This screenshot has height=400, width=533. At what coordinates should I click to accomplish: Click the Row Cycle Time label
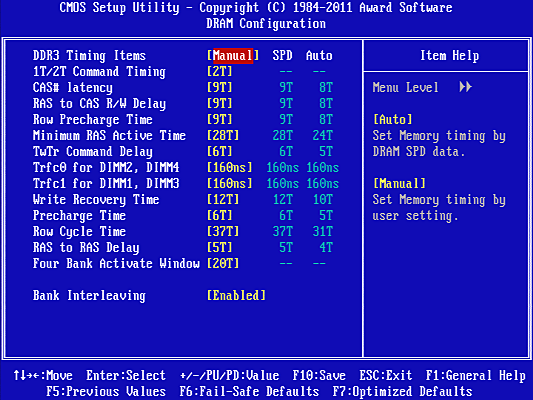pyautogui.click(x=80, y=231)
